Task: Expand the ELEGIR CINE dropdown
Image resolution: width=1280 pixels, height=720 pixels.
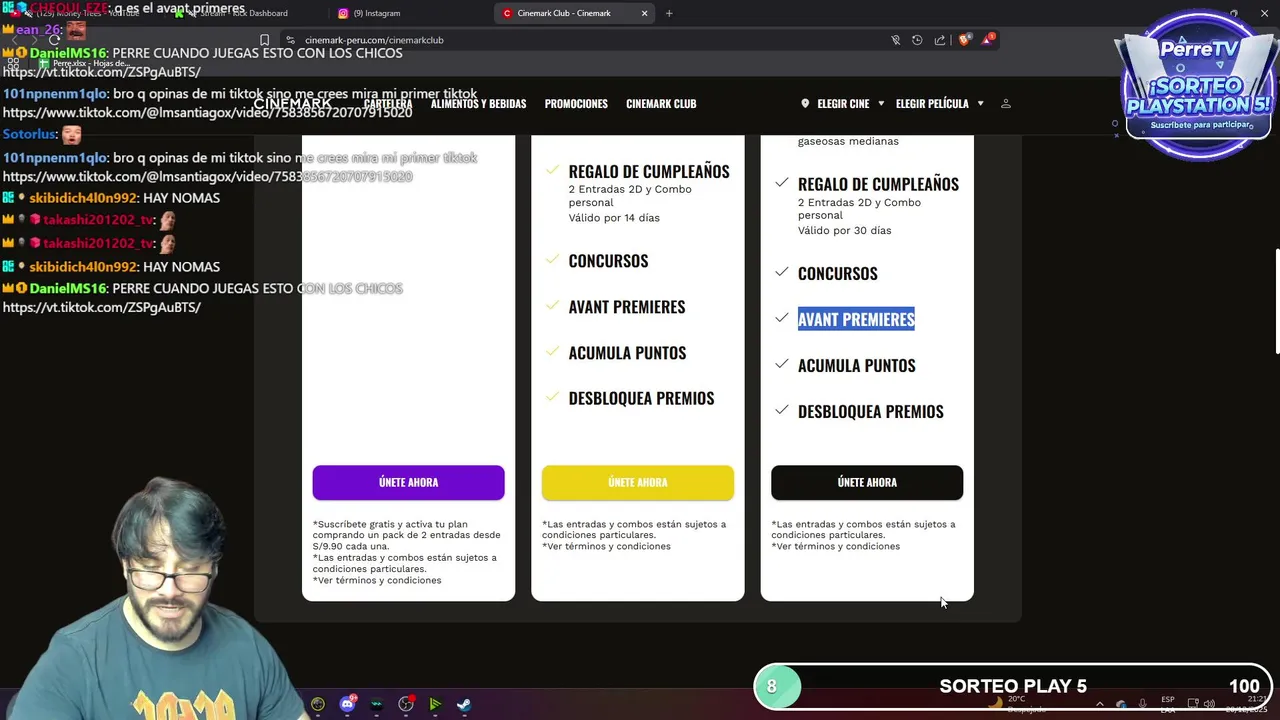Action: (843, 104)
